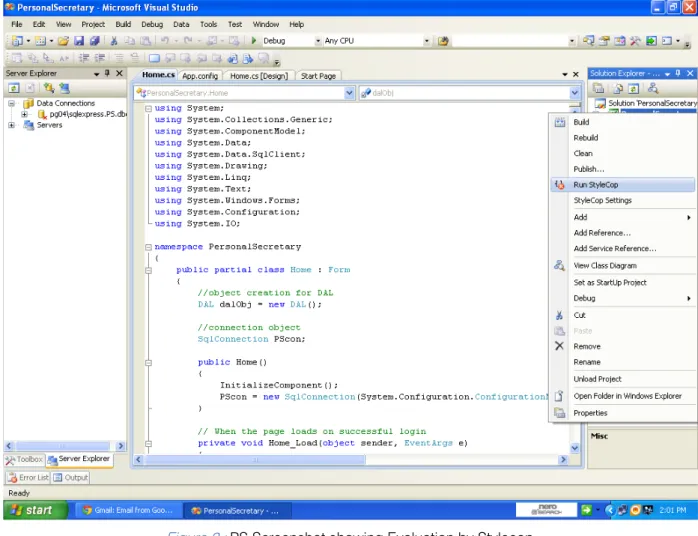Collapse the Data Connections tree node
The width and height of the screenshot is (698, 536).
(12, 103)
